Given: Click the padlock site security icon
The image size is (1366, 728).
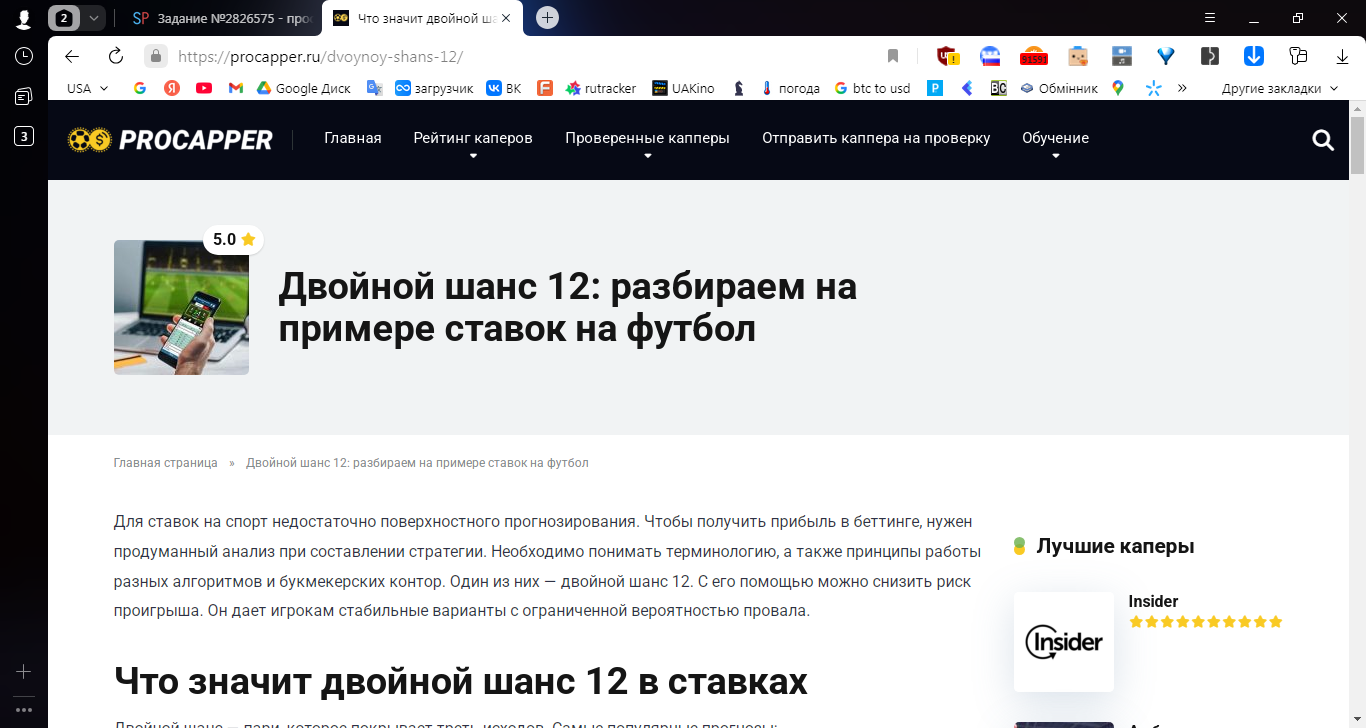Looking at the screenshot, I should [x=154, y=56].
